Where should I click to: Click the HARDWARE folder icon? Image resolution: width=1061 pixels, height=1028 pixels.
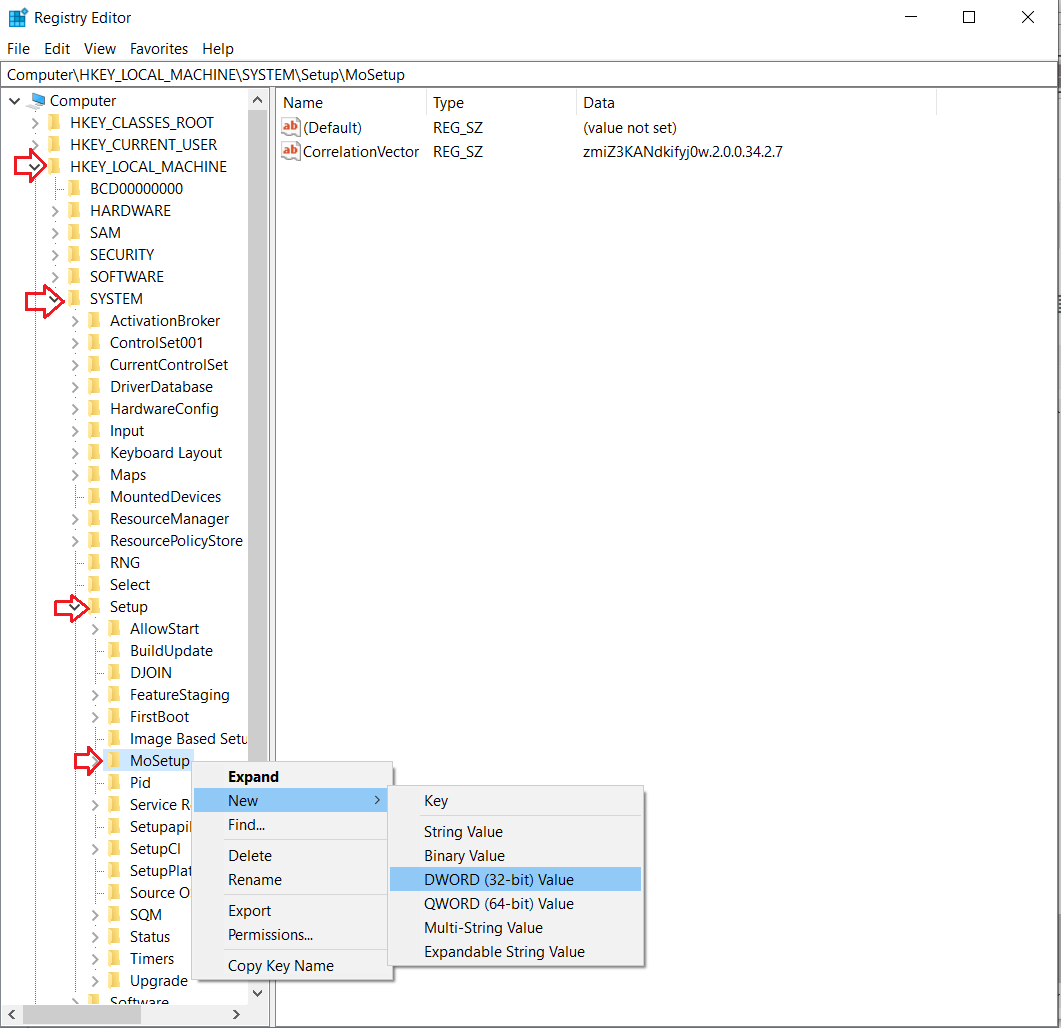pos(75,210)
